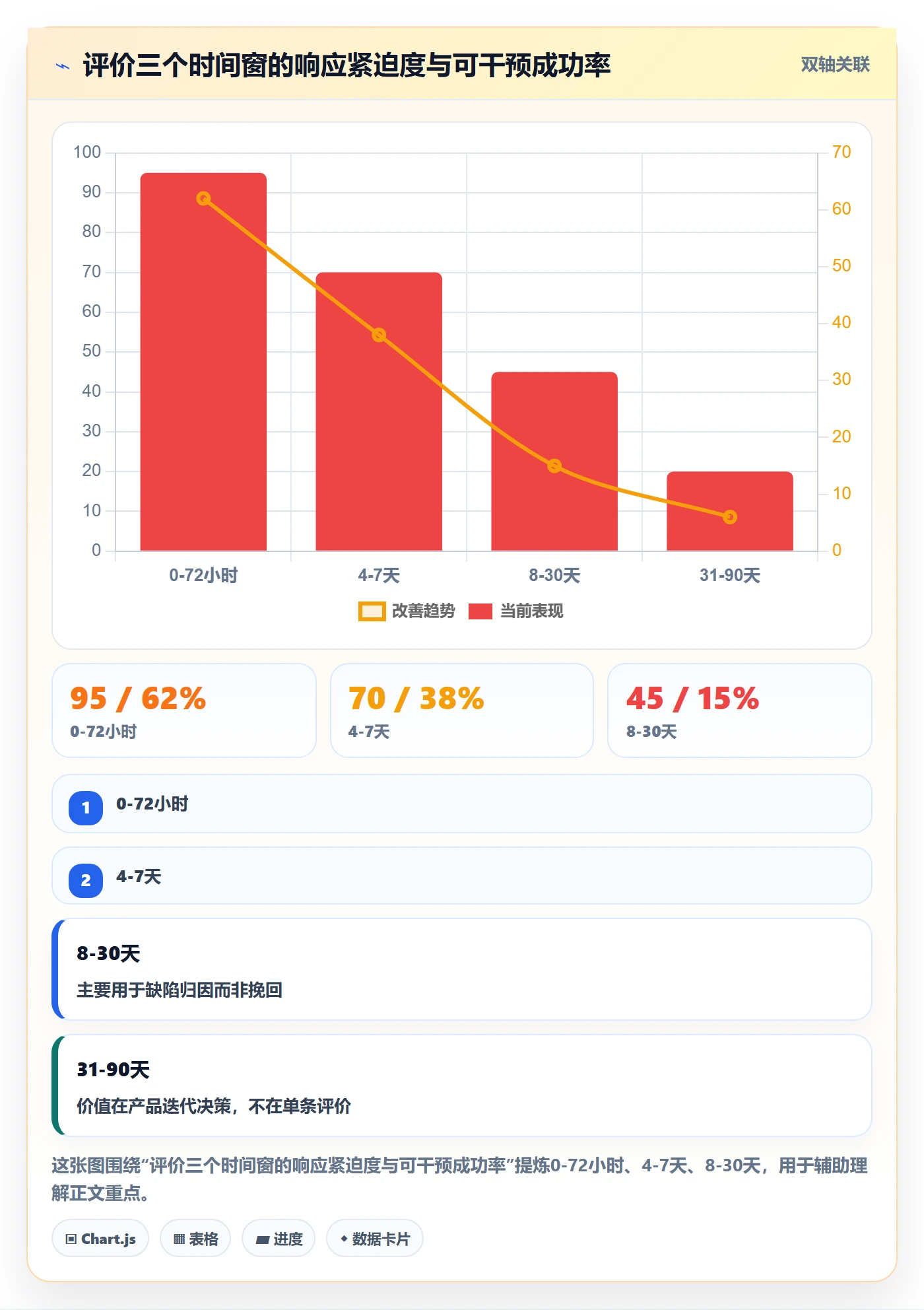Click the title 评价三个时间窗的响应紧迫度与可干预成功率
924x1310 pixels.
[346, 65]
